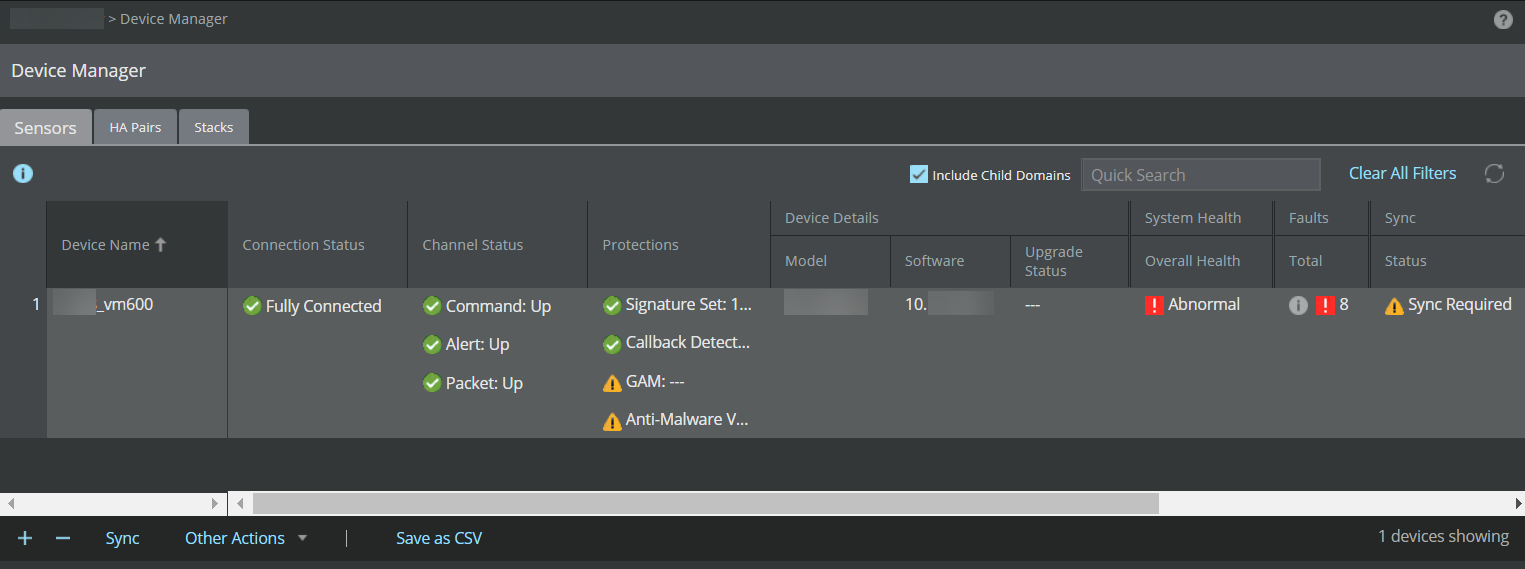Click the Sync Required status text

(1460, 305)
